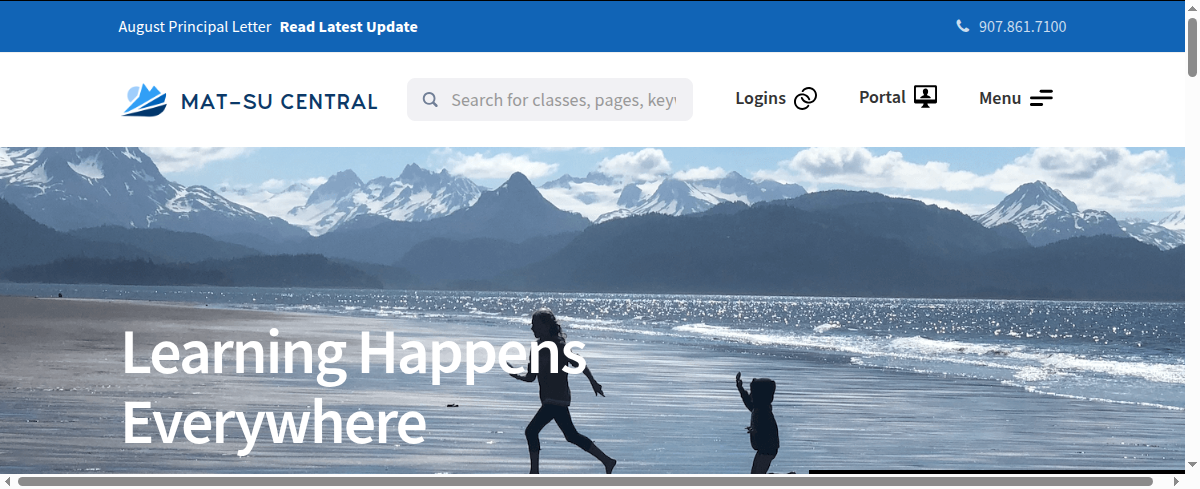
Task: Click the vertical scrollbar thumb
Action: (x=1192, y=45)
